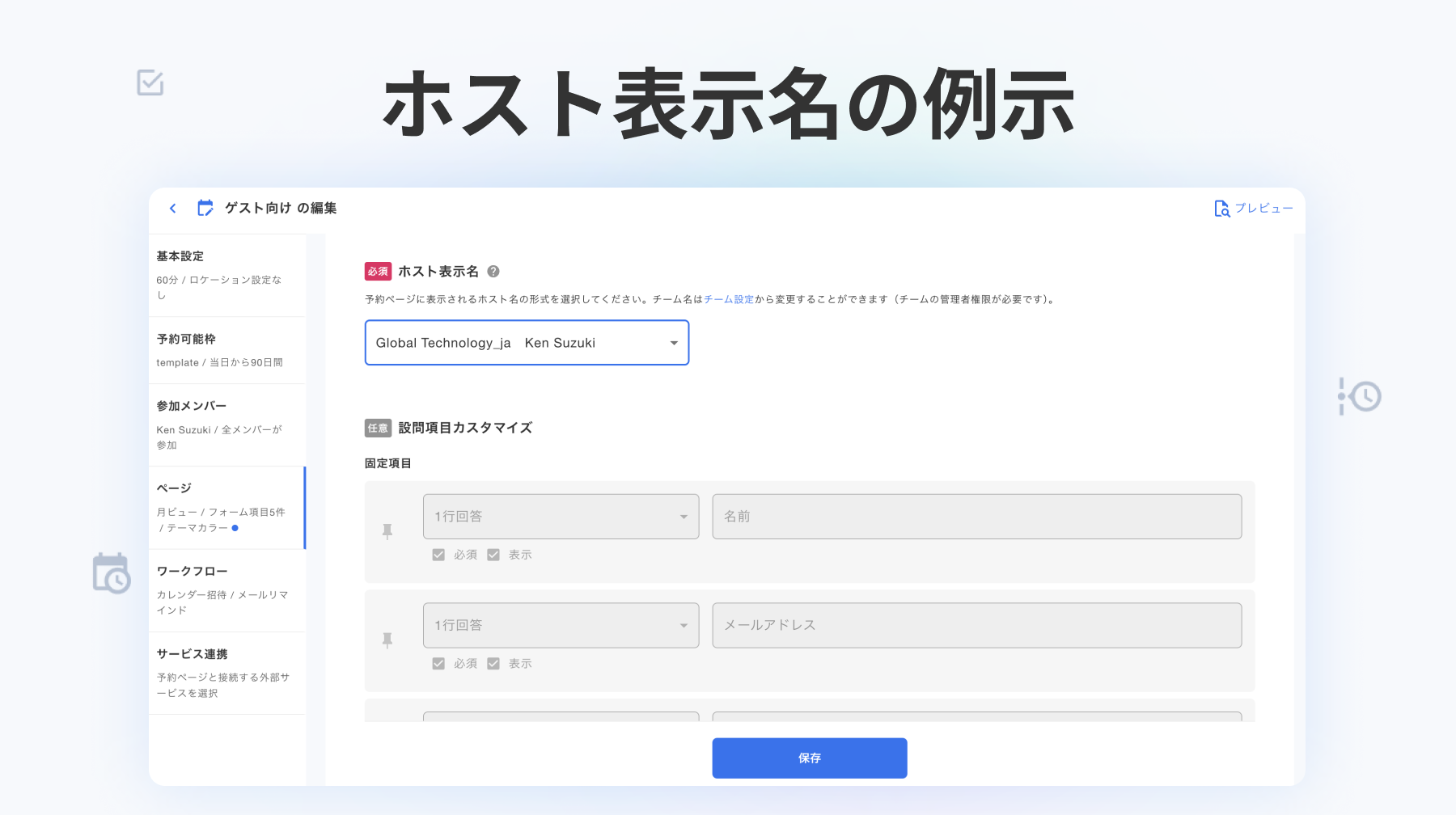Open 1行回答 dropdown in メールアドレス row
1456x815 pixels.
pos(561,625)
